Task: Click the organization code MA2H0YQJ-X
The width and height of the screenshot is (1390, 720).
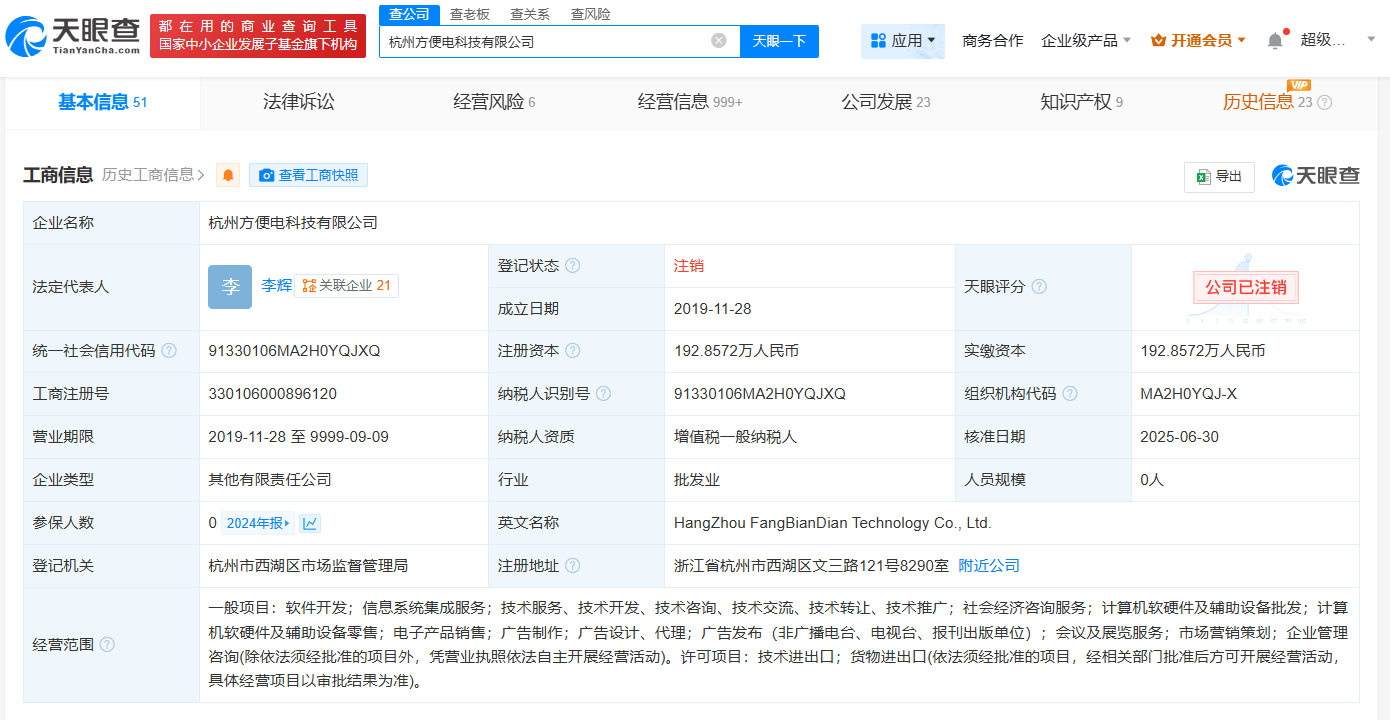Action: [x=1188, y=394]
